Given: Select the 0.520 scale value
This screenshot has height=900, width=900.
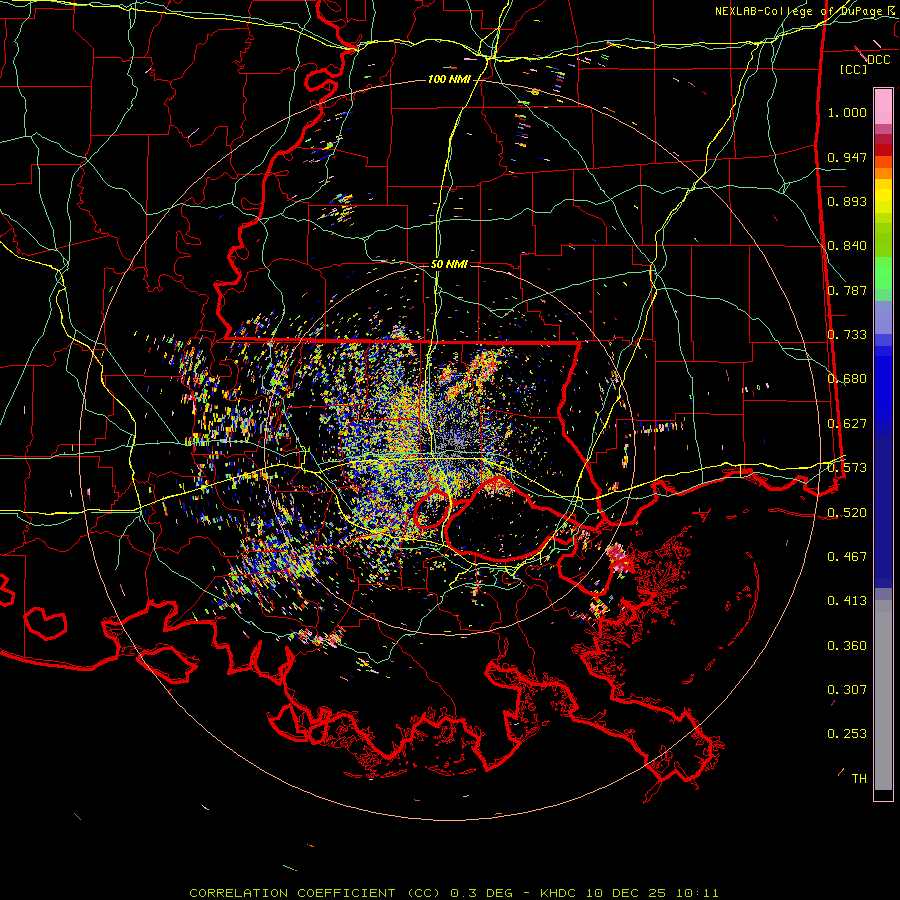Looking at the screenshot, I should [847, 513].
